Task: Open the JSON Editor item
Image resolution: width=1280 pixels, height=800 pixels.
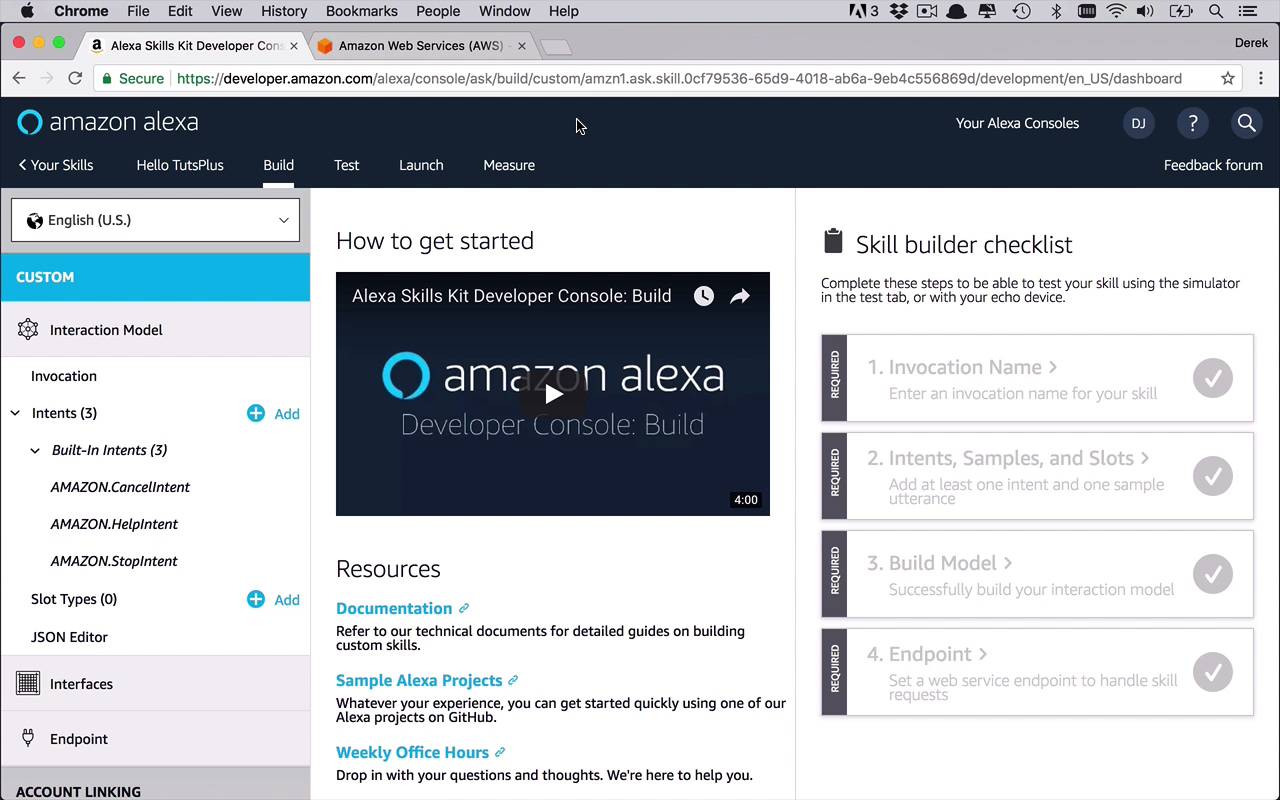Action: (x=69, y=637)
